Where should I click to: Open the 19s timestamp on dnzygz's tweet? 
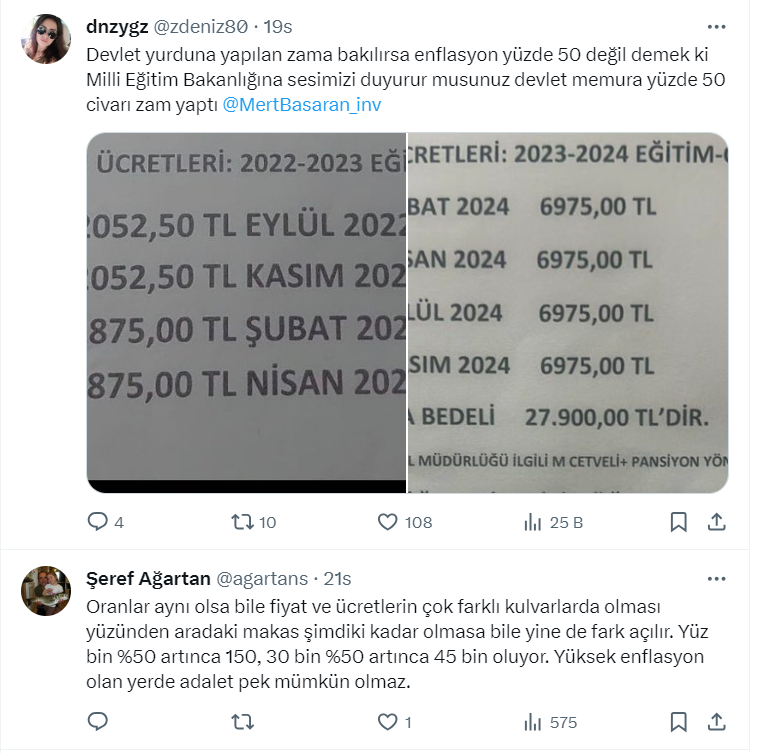pos(278,27)
